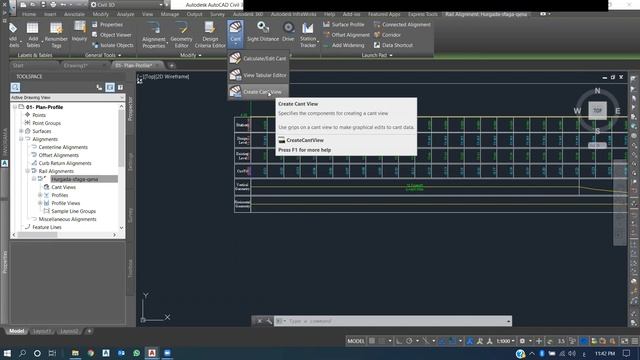Click Isolate Objects tool
640x360 pixels.
[113, 45]
